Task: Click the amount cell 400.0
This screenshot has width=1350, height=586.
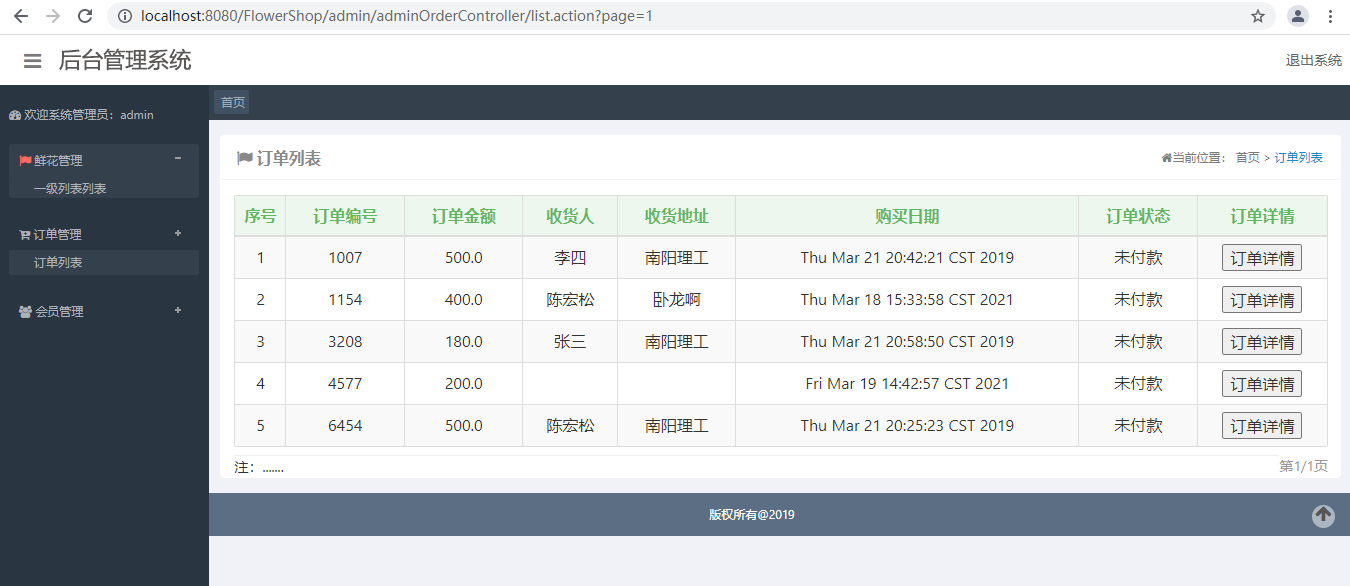Action: [464, 300]
